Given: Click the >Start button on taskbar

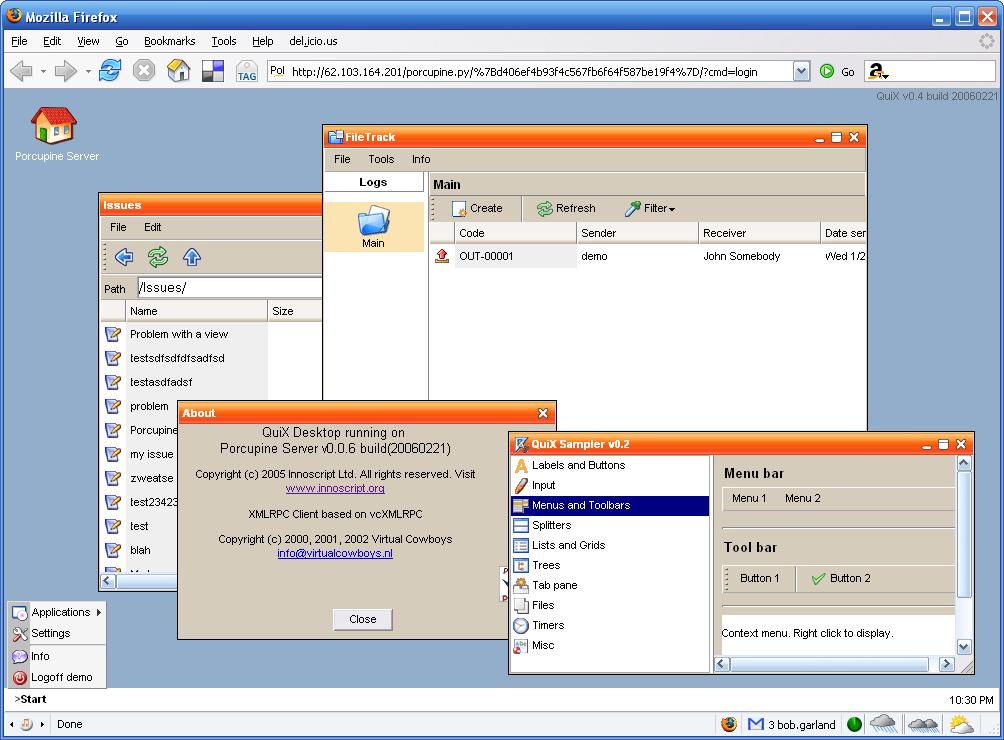Looking at the screenshot, I should click(31, 699).
